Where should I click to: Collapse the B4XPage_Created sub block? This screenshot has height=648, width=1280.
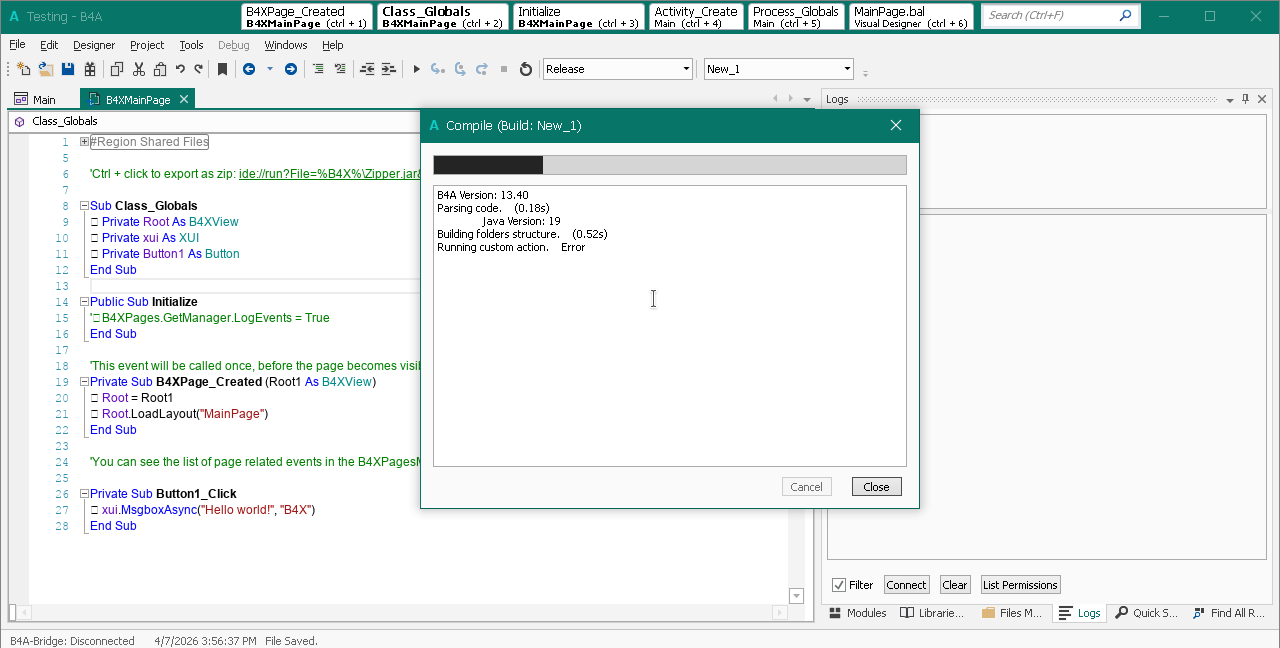[x=84, y=382]
